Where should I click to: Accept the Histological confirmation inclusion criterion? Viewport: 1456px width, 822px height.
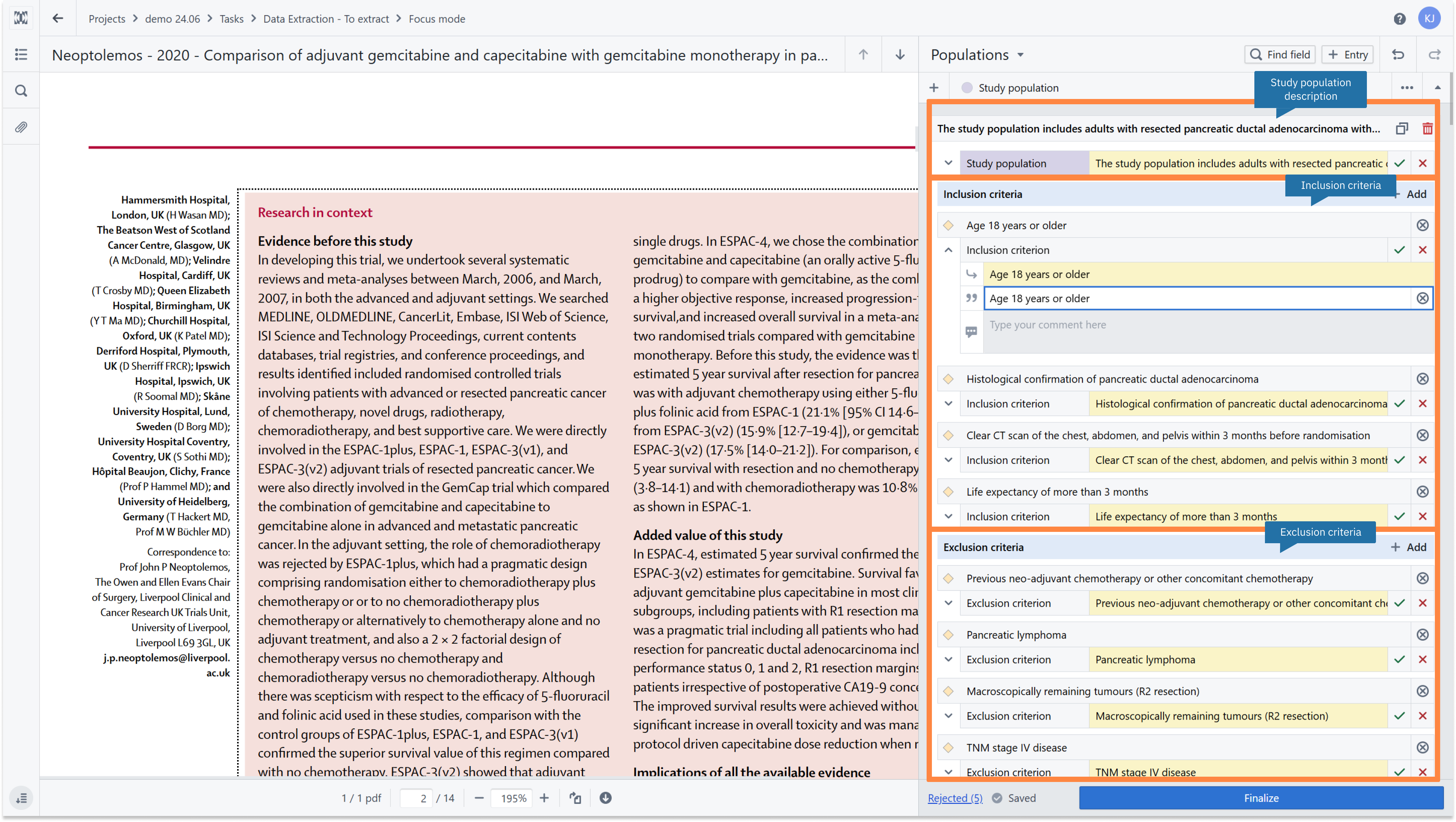(1399, 404)
